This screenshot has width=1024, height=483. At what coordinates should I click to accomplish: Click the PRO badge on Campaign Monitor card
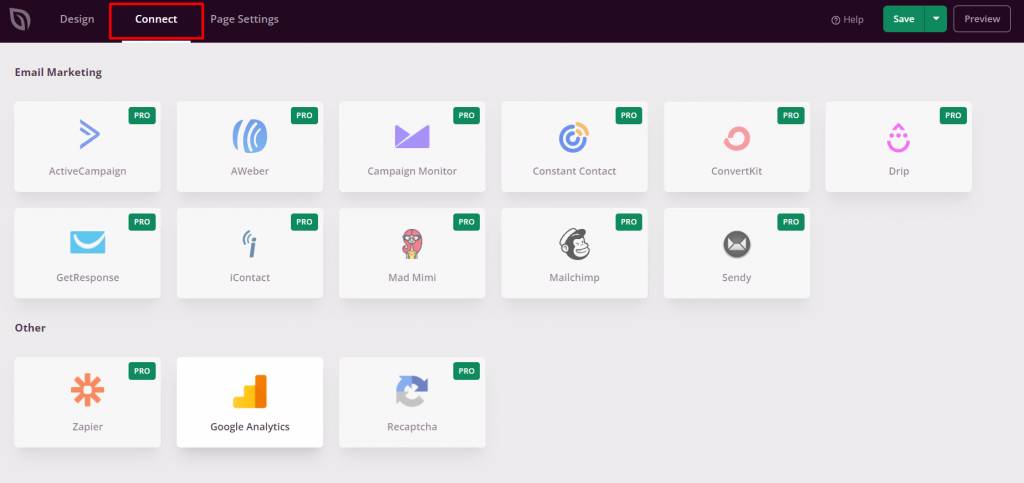[x=466, y=116]
